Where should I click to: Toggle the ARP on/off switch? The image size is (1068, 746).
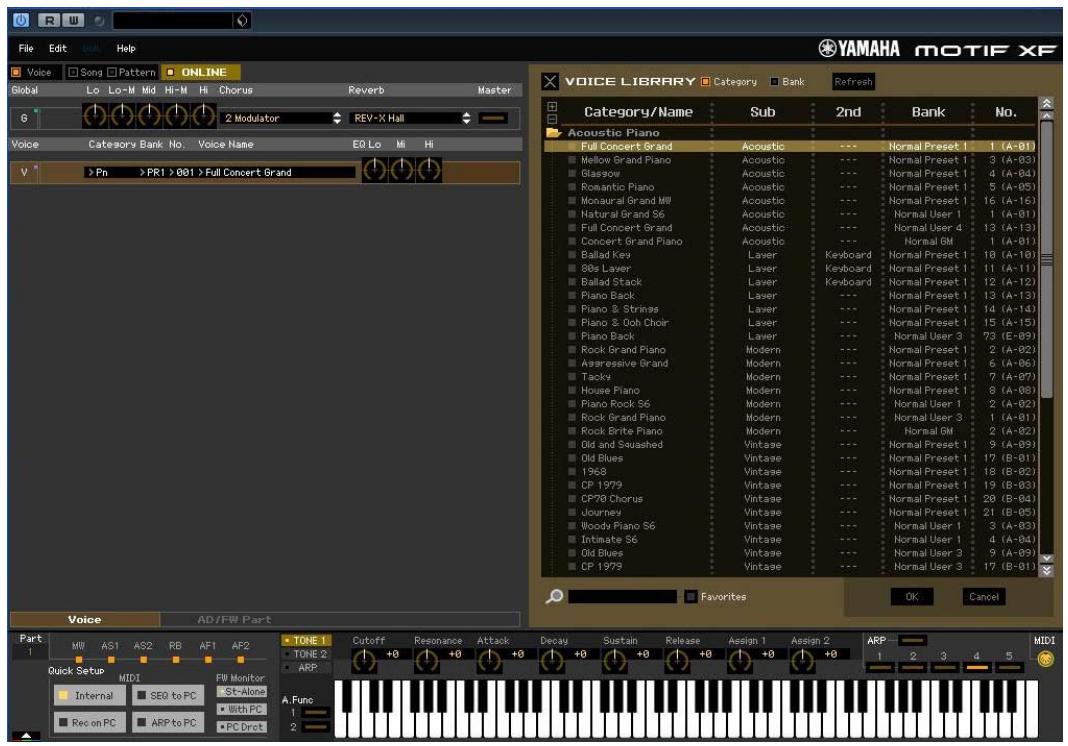912,640
